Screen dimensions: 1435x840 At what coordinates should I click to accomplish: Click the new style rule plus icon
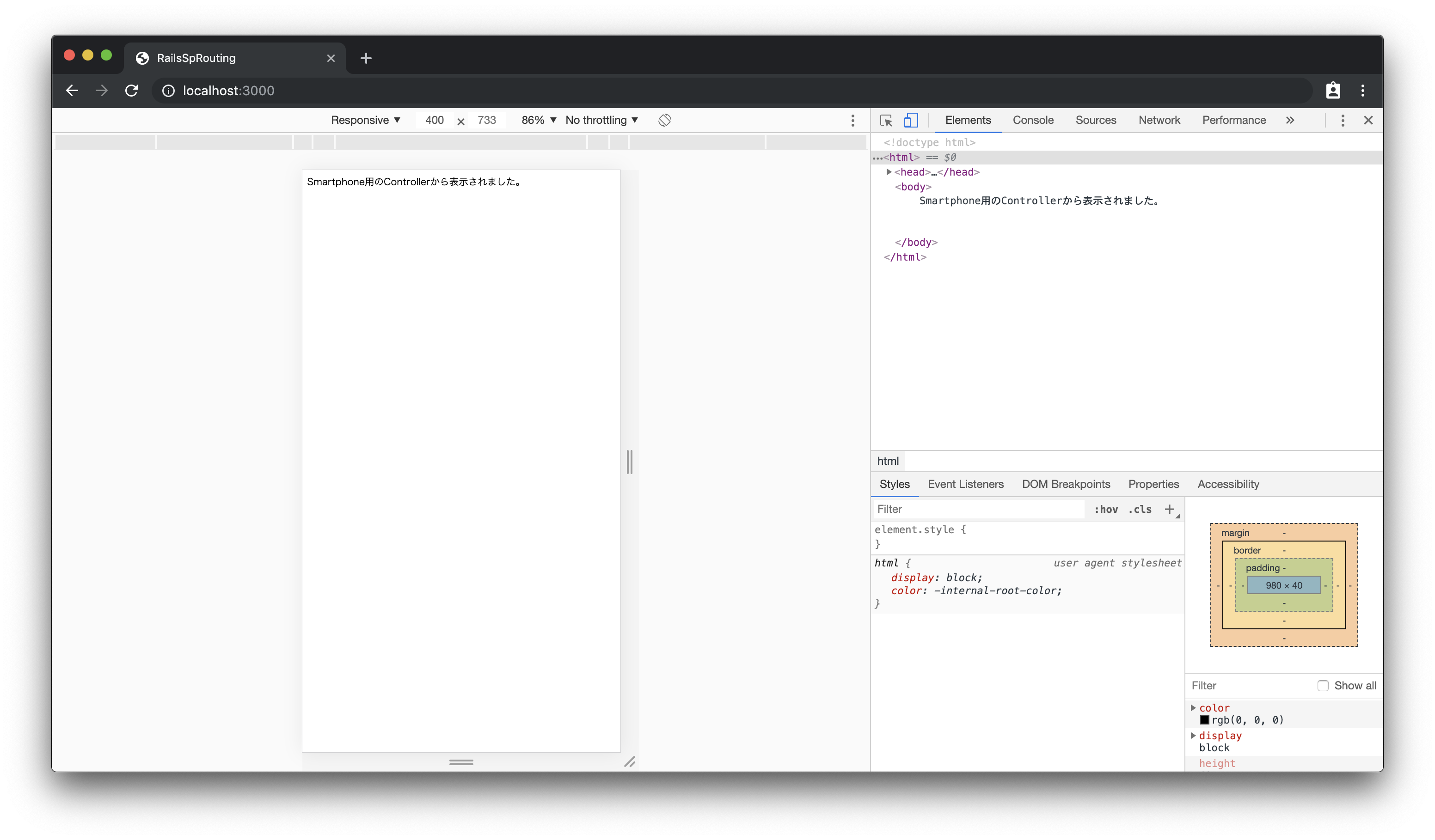point(1169,509)
